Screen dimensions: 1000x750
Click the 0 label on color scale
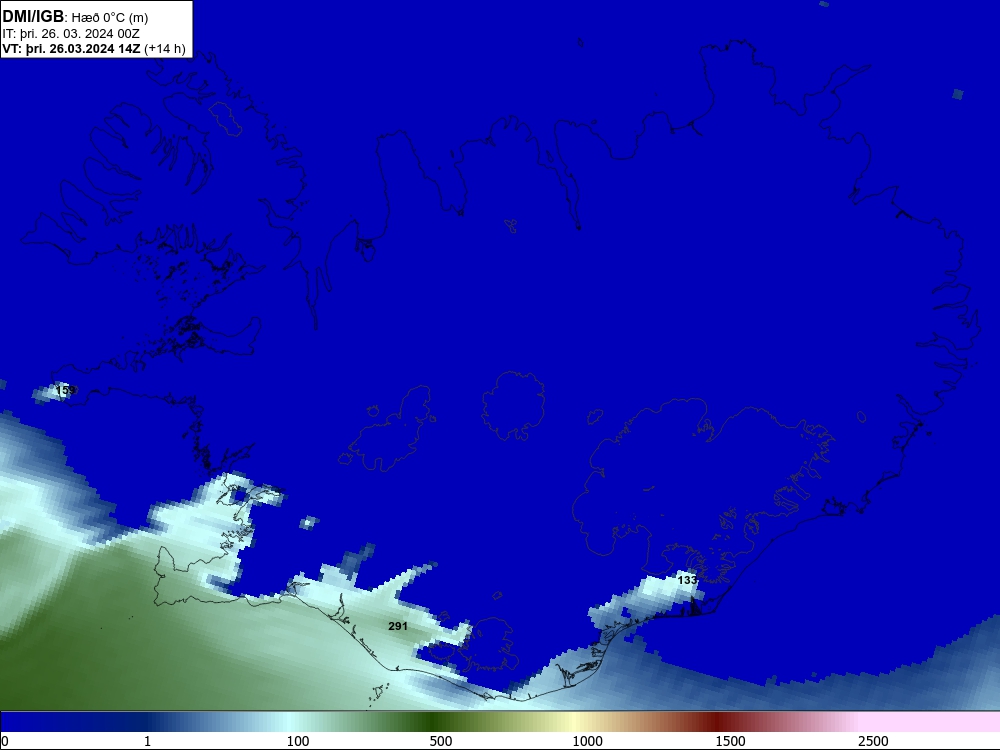click(x=5, y=740)
